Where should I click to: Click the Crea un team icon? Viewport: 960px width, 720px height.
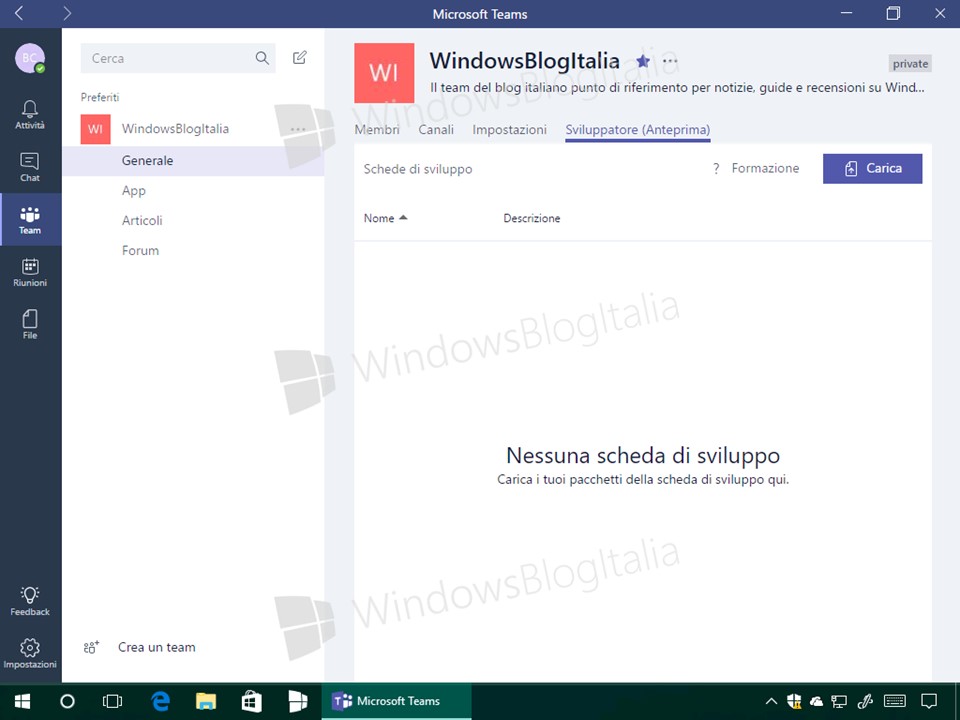(x=91, y=647)
